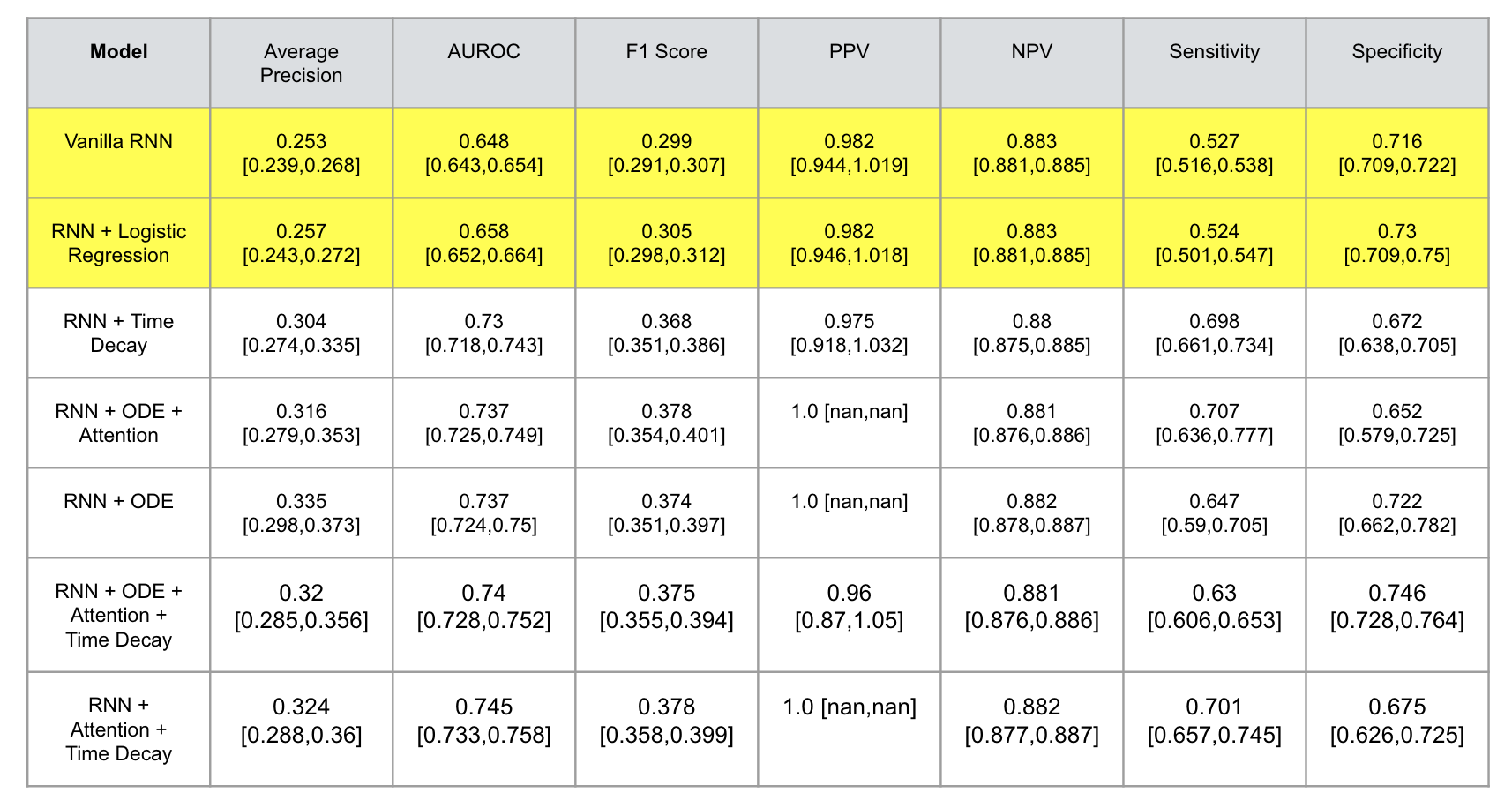Select the Specificity header cell
This screenshot has height=808, width=1512.
(1396, 52)
